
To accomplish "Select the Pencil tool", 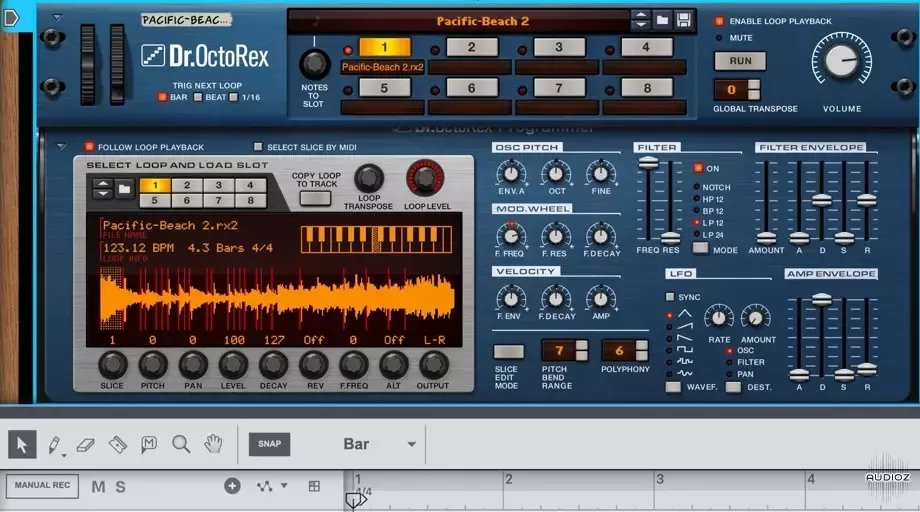I will (55, 445).
